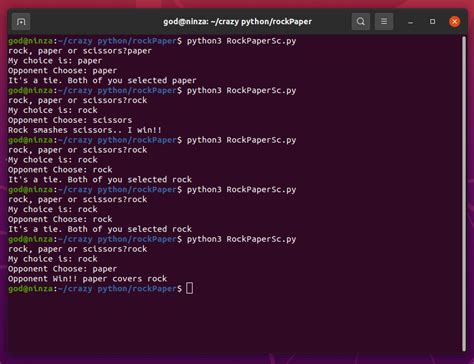The height and width of the screenshot is (364, 474).
Task: Click the cursor at the last prompt
Action: [x=189, y=288]
